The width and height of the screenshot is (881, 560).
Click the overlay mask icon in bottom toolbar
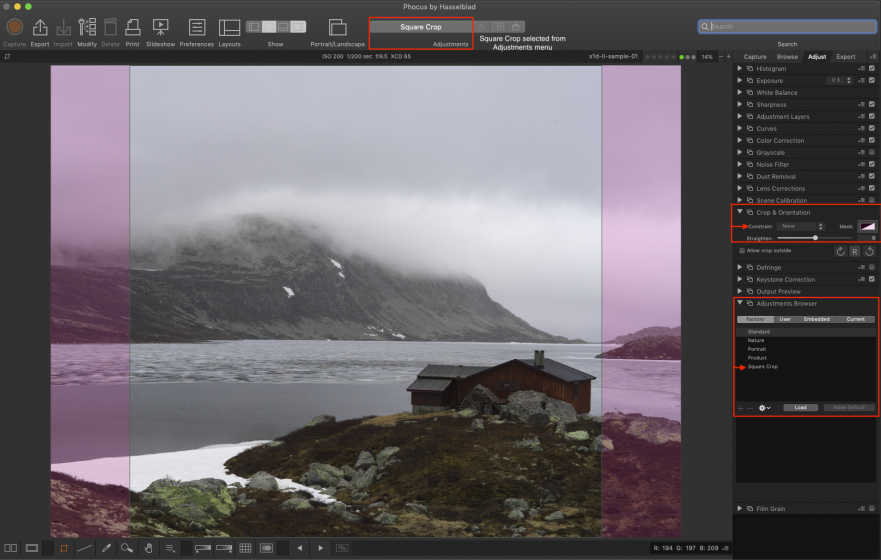click(266, 548)
